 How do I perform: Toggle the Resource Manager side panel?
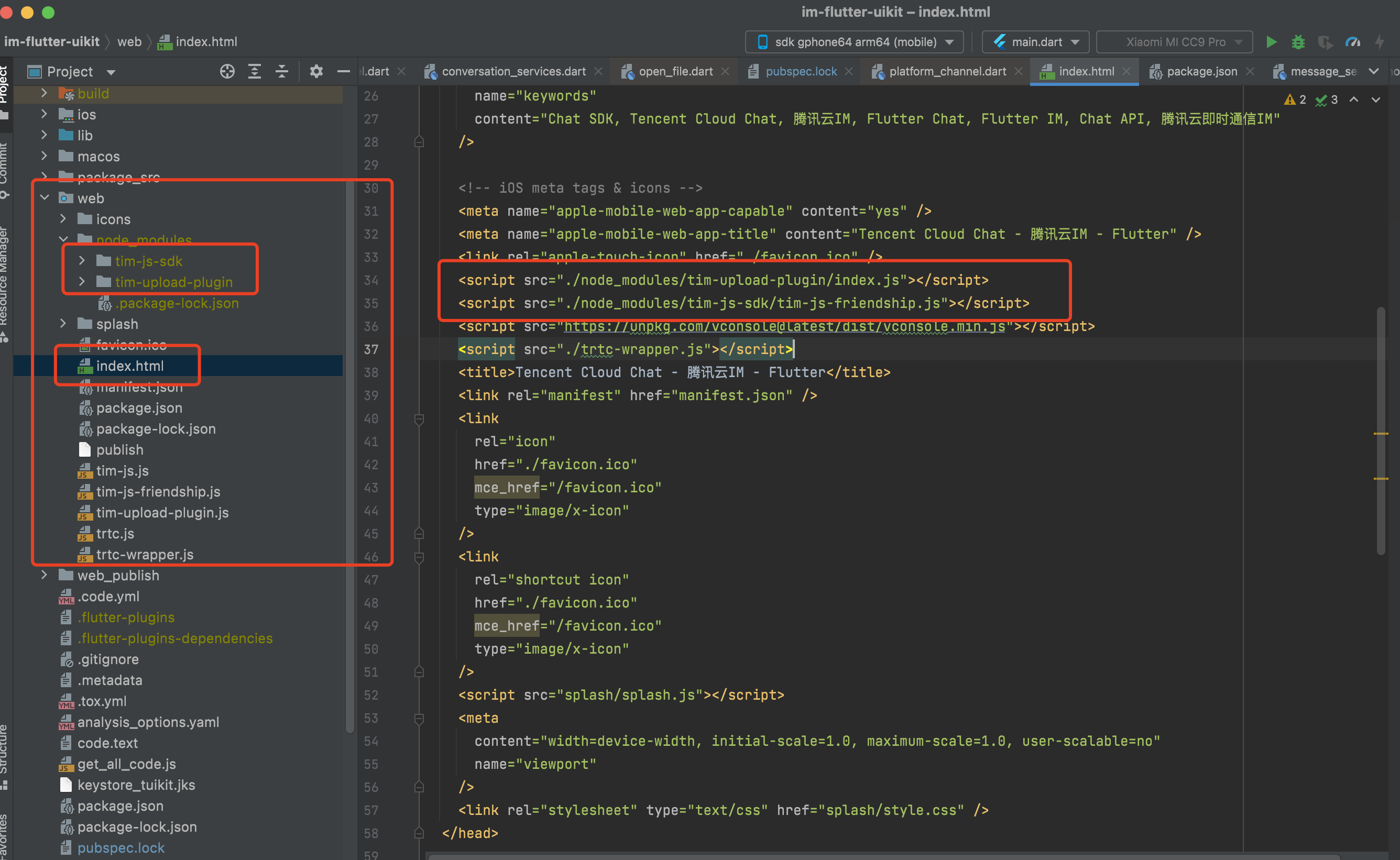(5, 284)
